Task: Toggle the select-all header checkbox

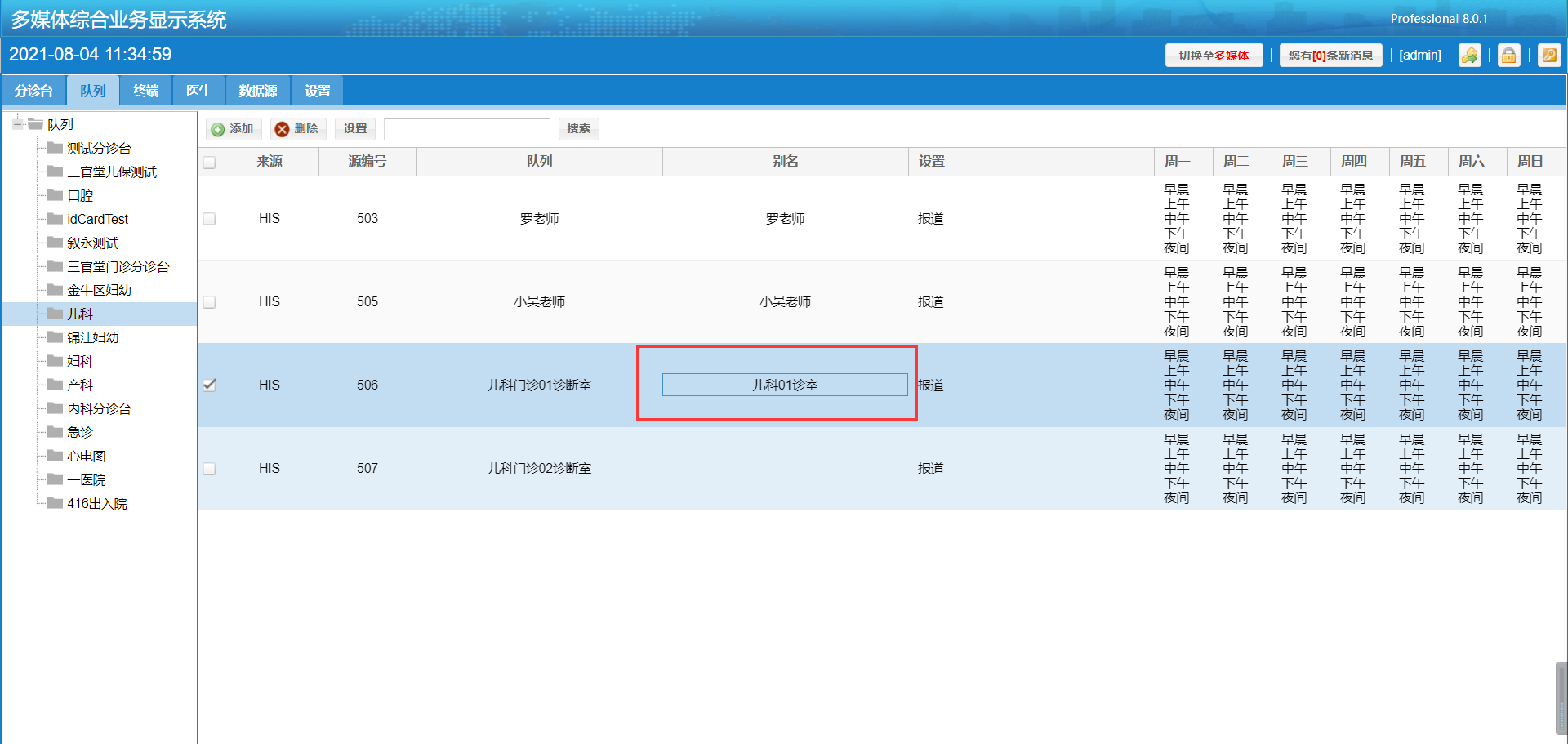Action: 209,162
